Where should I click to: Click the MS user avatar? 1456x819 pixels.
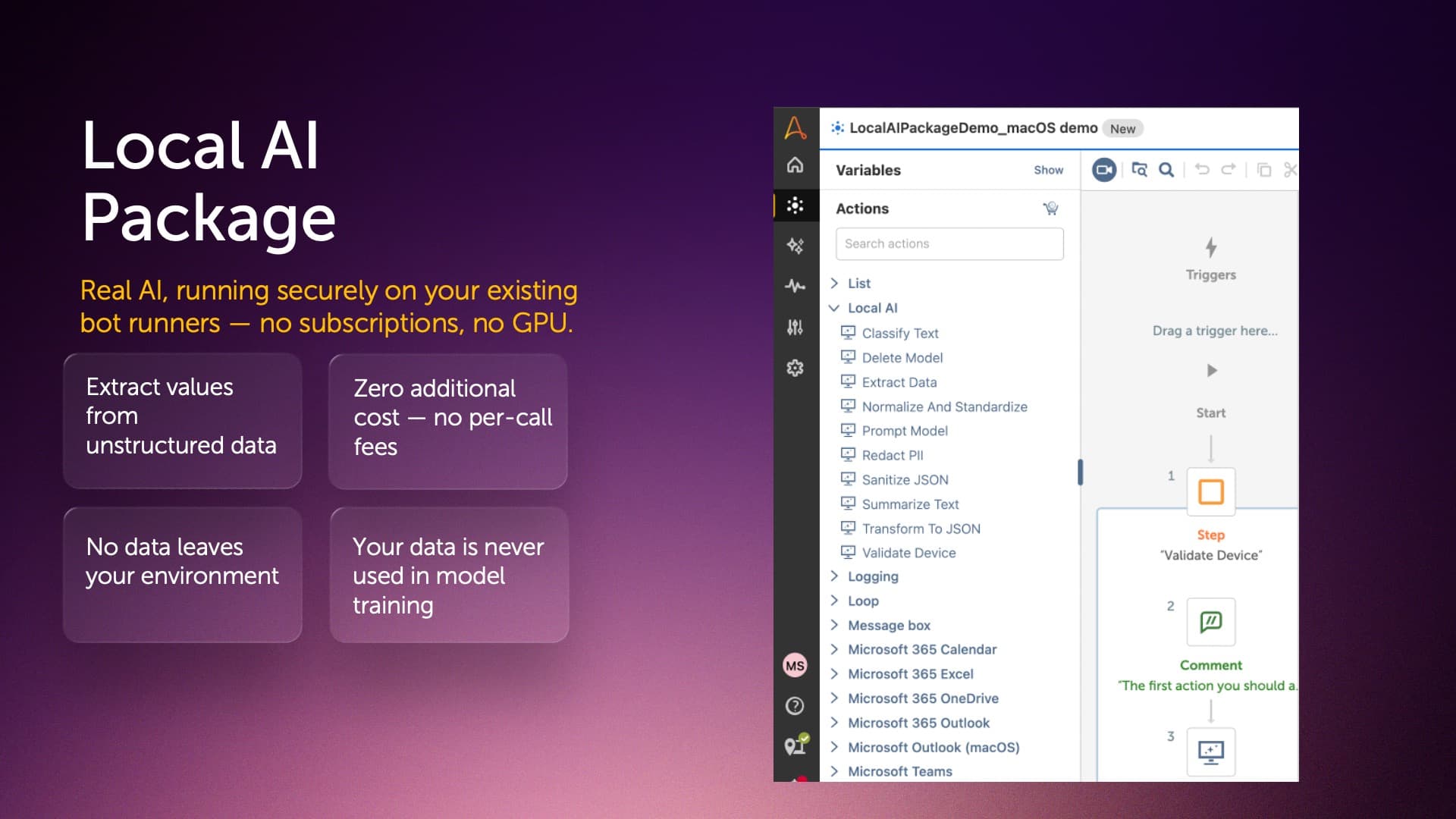(x=795, y=666)
